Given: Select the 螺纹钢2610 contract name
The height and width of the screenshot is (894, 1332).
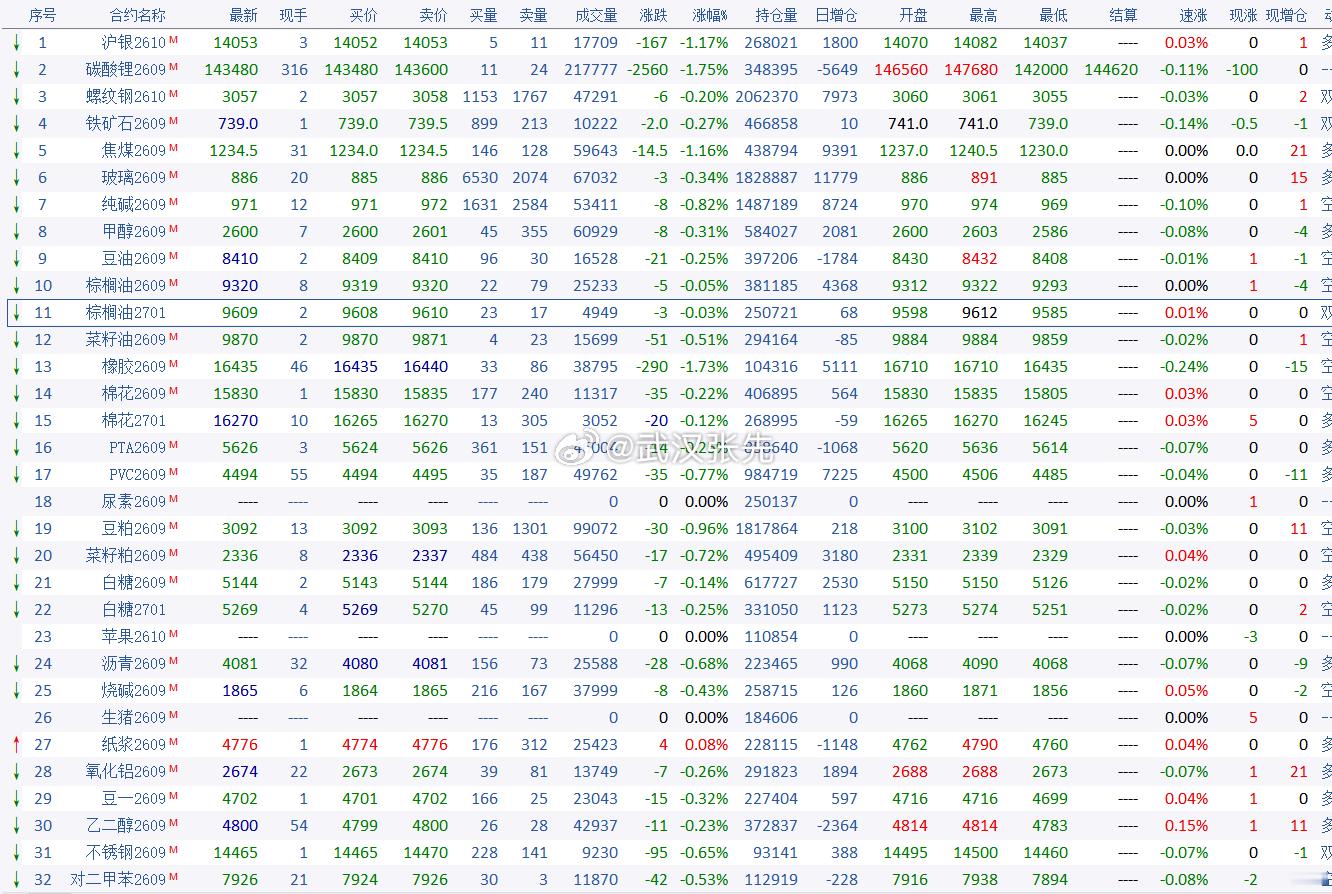Looking at the screenshot, I should pyautogui.click(x=125, y=96).
